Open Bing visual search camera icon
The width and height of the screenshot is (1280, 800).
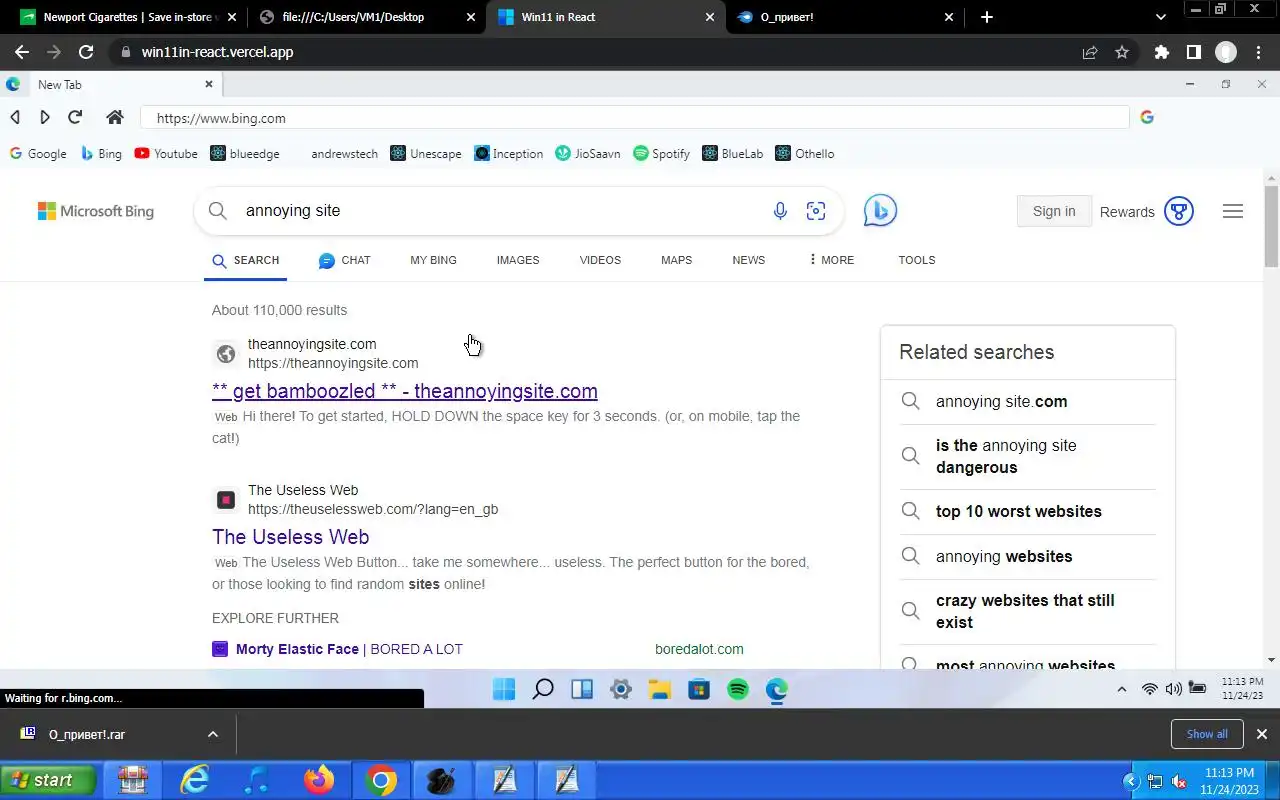(x=816, y=211)
